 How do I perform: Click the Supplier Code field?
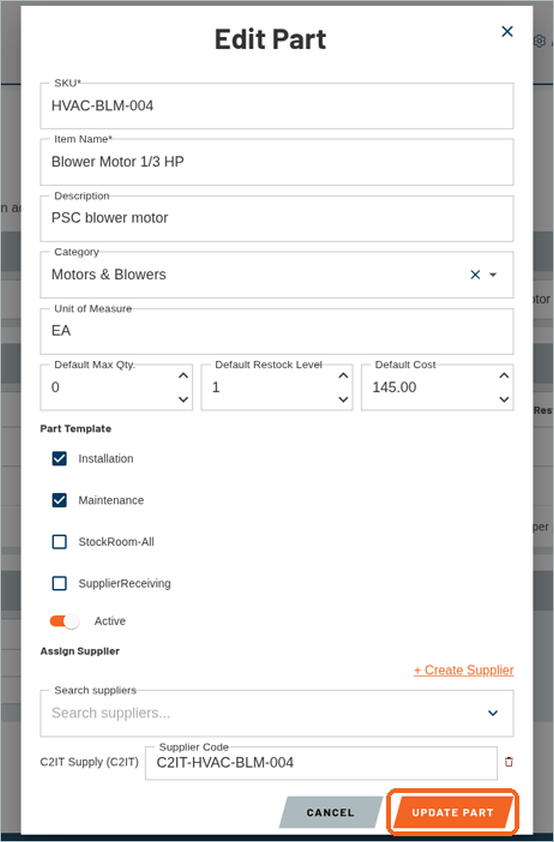pos(321,763)
